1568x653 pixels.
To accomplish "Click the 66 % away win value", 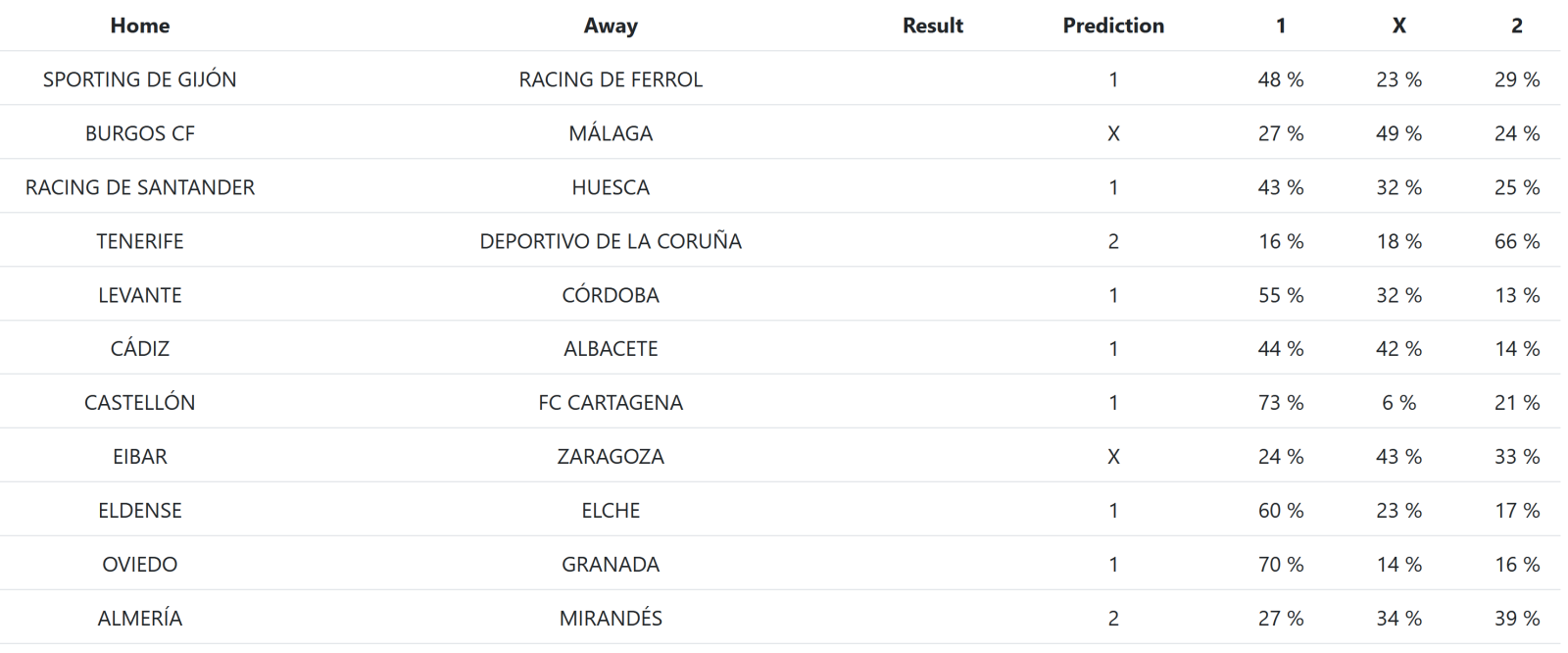I will (x=1516, y=241).
